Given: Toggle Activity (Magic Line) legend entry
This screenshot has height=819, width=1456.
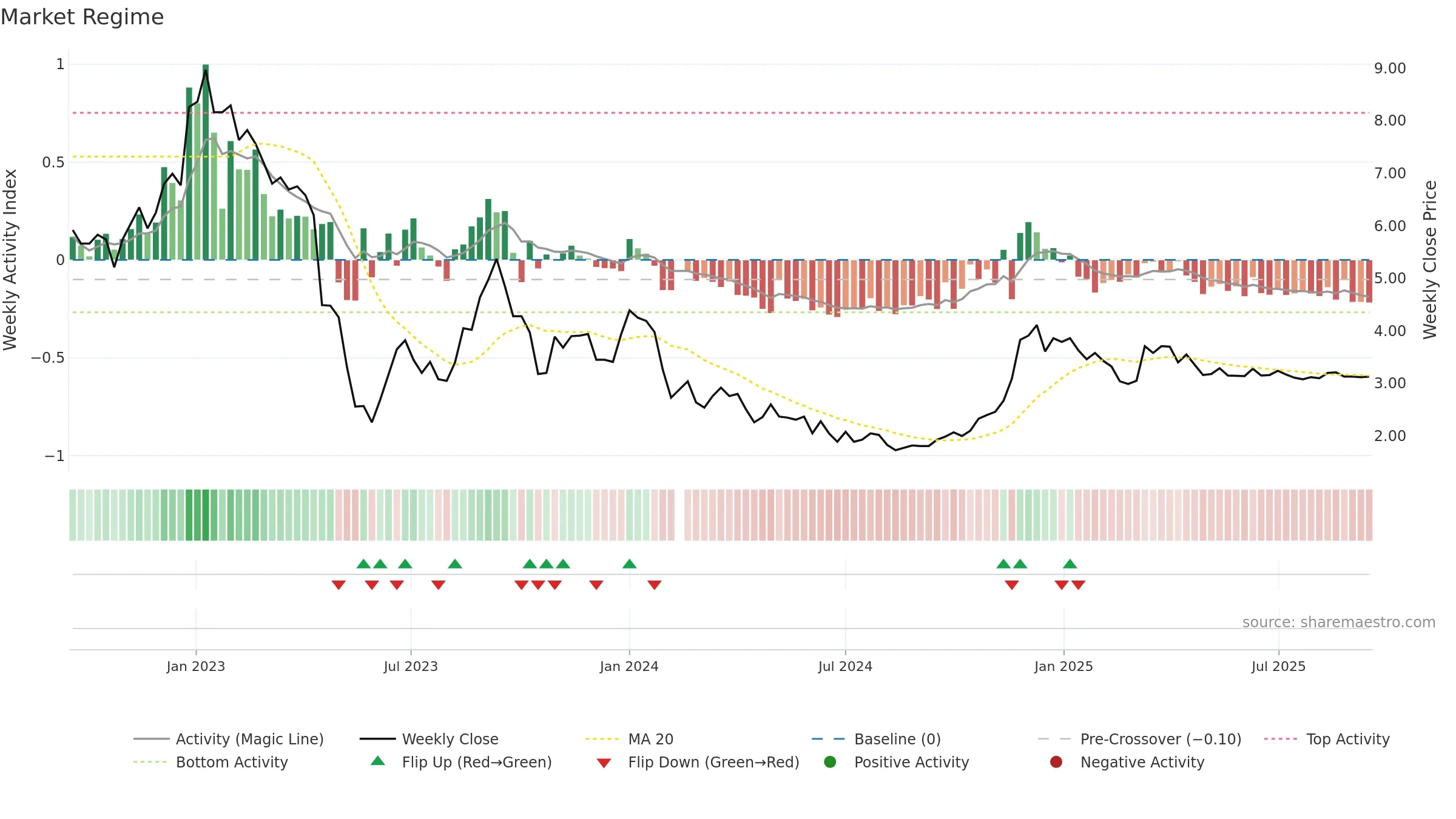Looking at the screenshot, I should [x=229, y=739].
